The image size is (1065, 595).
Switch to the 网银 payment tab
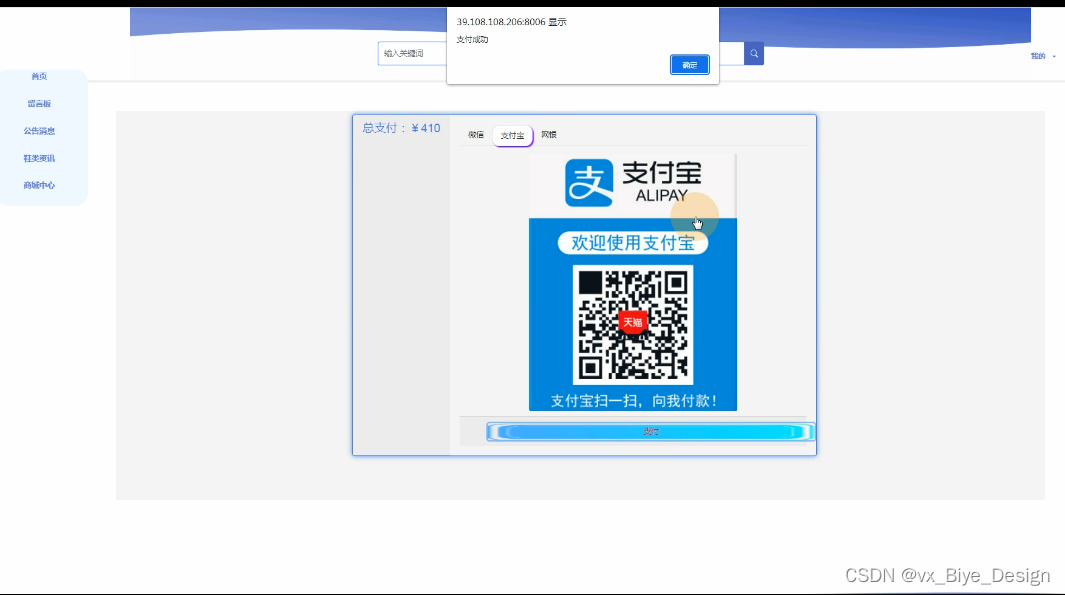549,135
